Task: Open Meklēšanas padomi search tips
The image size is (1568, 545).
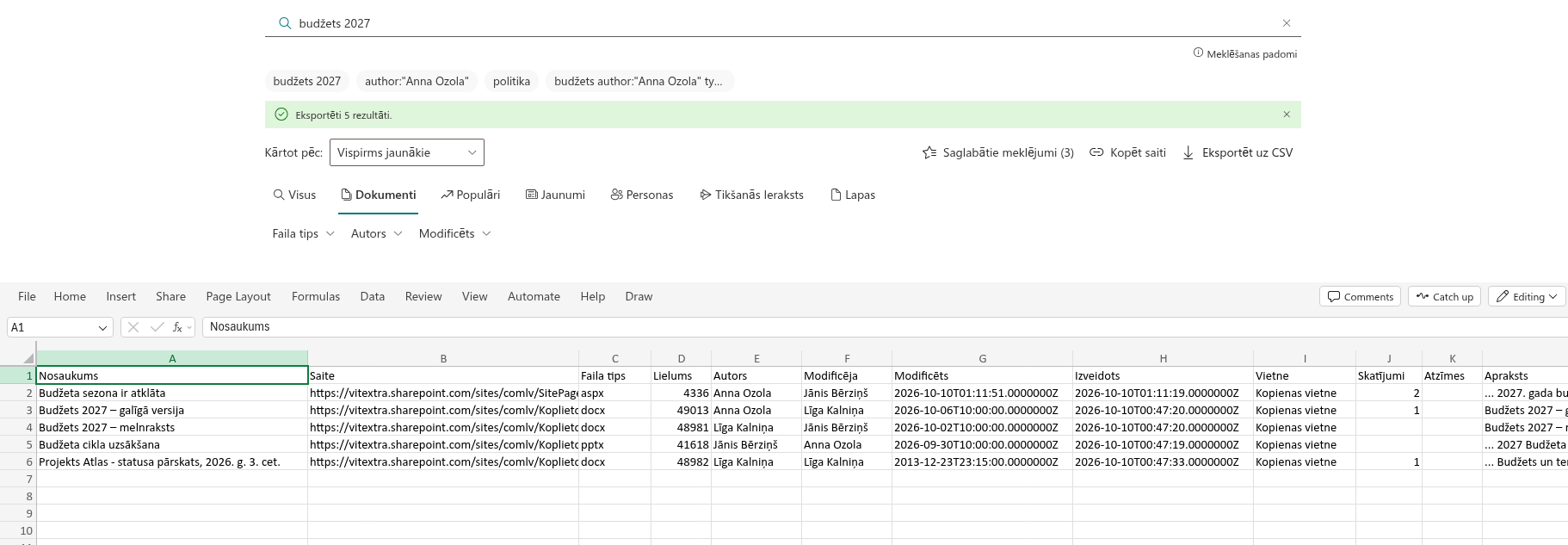Action: click(1245, 53)
